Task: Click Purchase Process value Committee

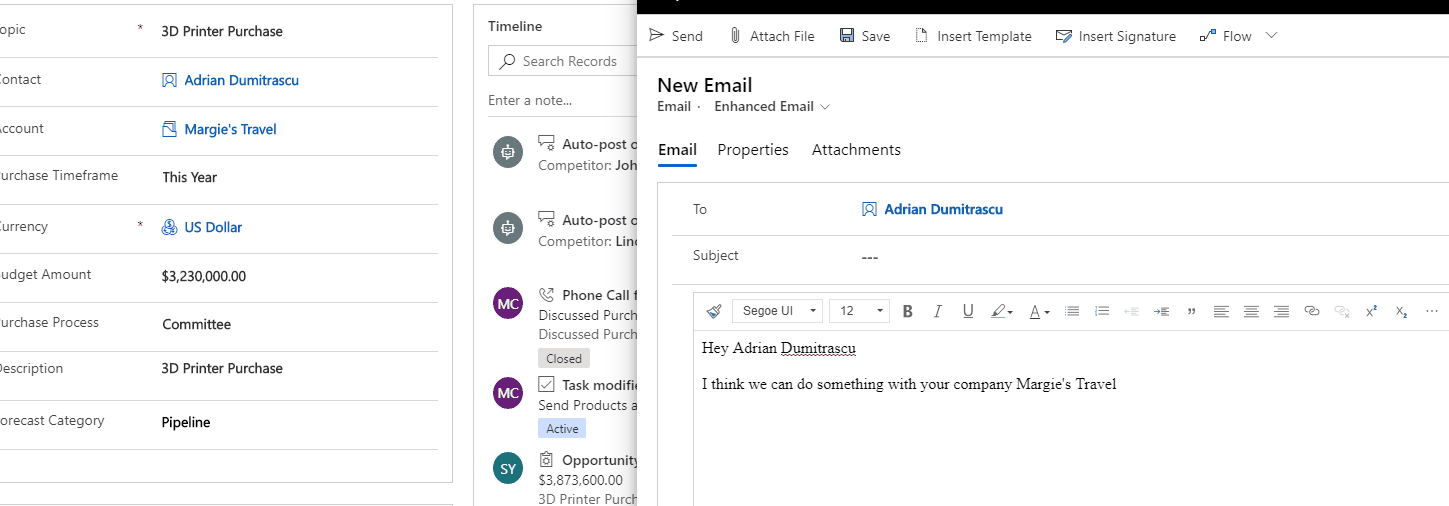Action: click(x=197, y=324)
